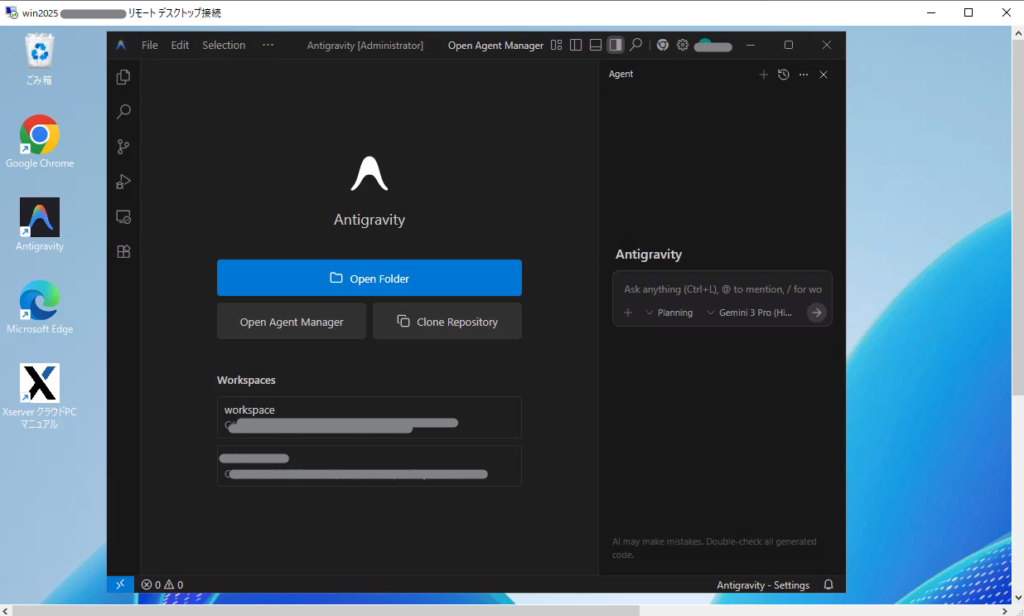Expand the Planning mode dropdown
Image resolution: width=1024 pixels, height=616 pixels.
click(669, 313)
